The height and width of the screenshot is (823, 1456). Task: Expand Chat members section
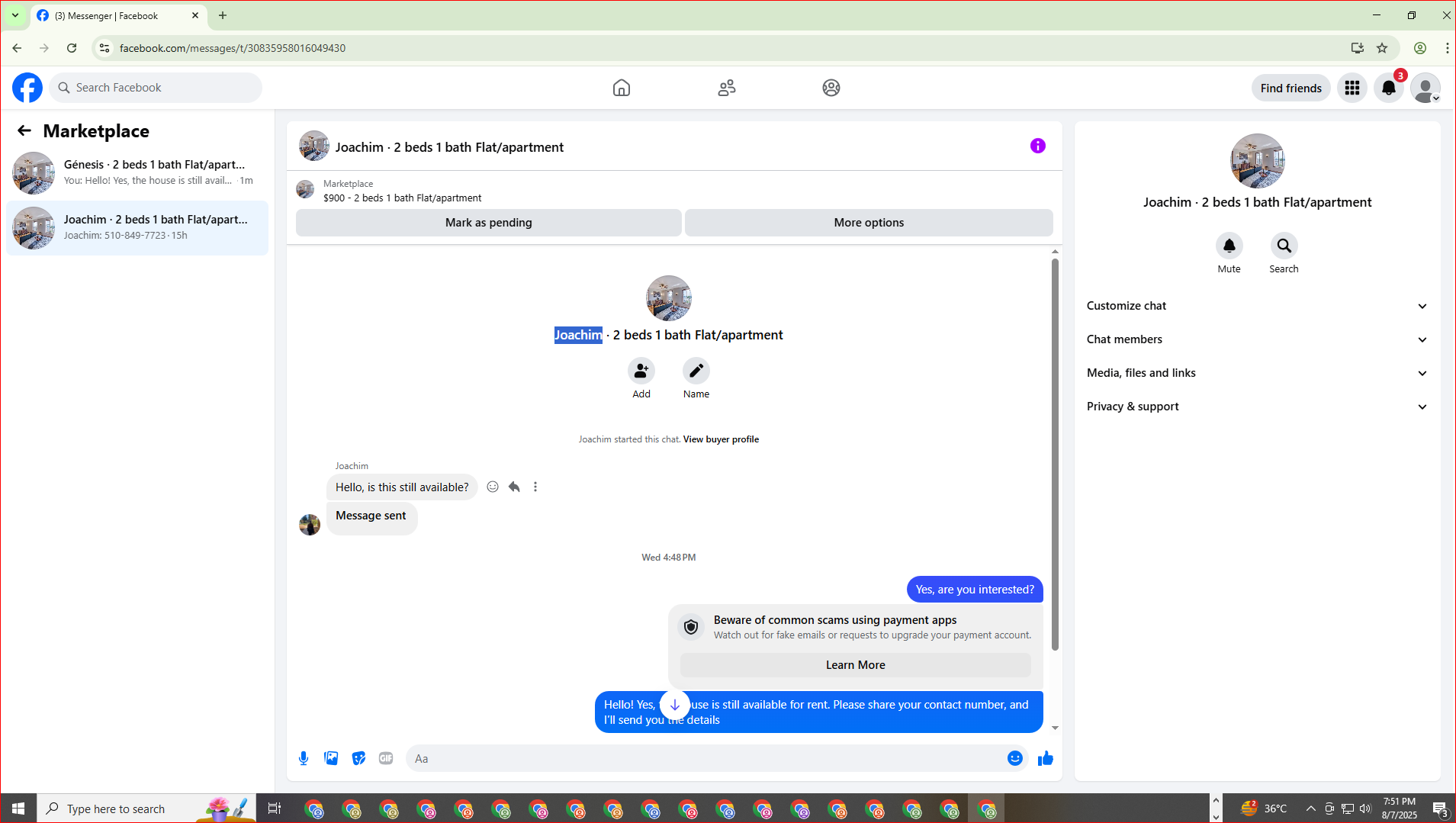[1257, 339]
